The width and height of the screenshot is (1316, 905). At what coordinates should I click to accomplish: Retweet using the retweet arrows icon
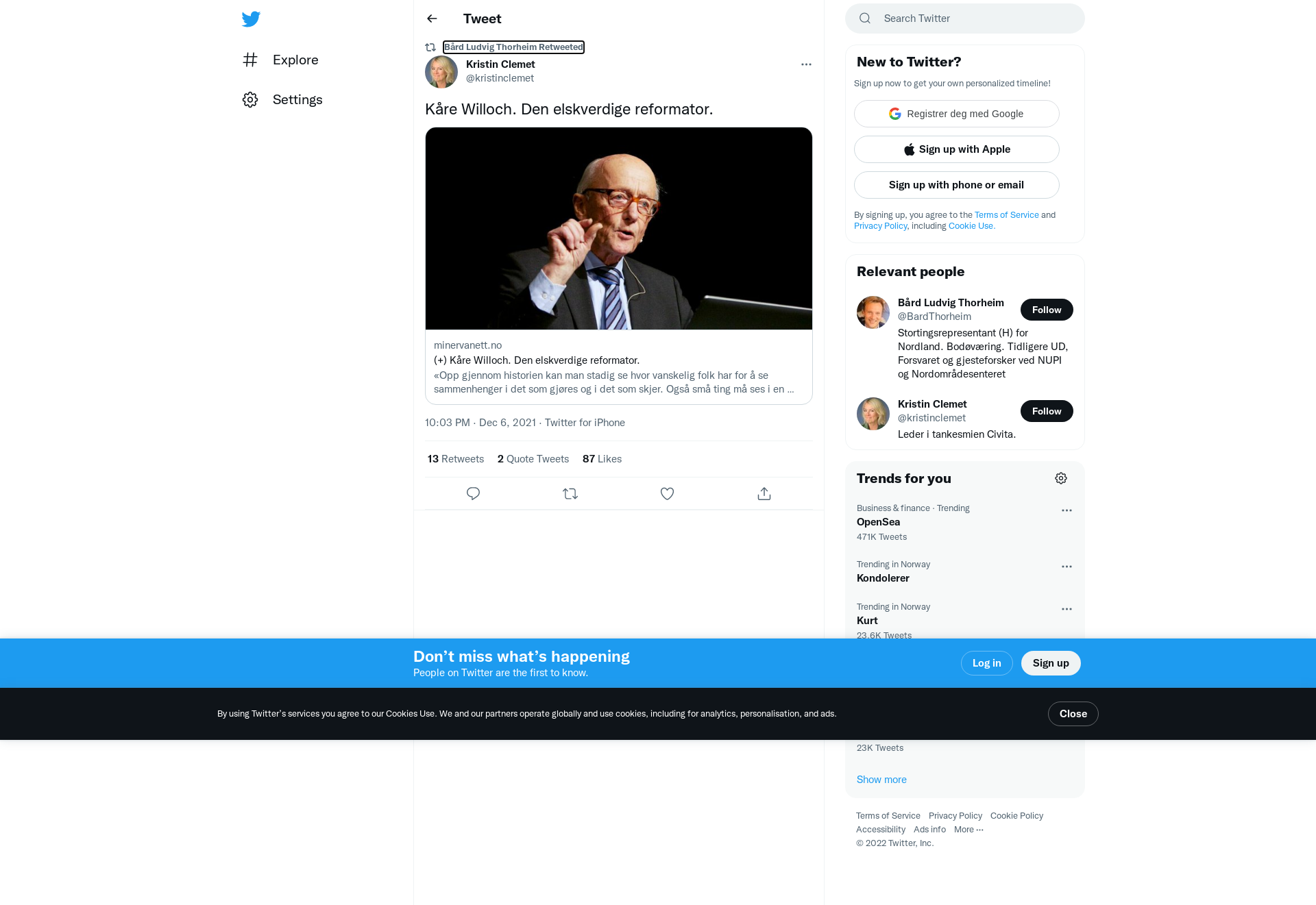pos(570,493)
